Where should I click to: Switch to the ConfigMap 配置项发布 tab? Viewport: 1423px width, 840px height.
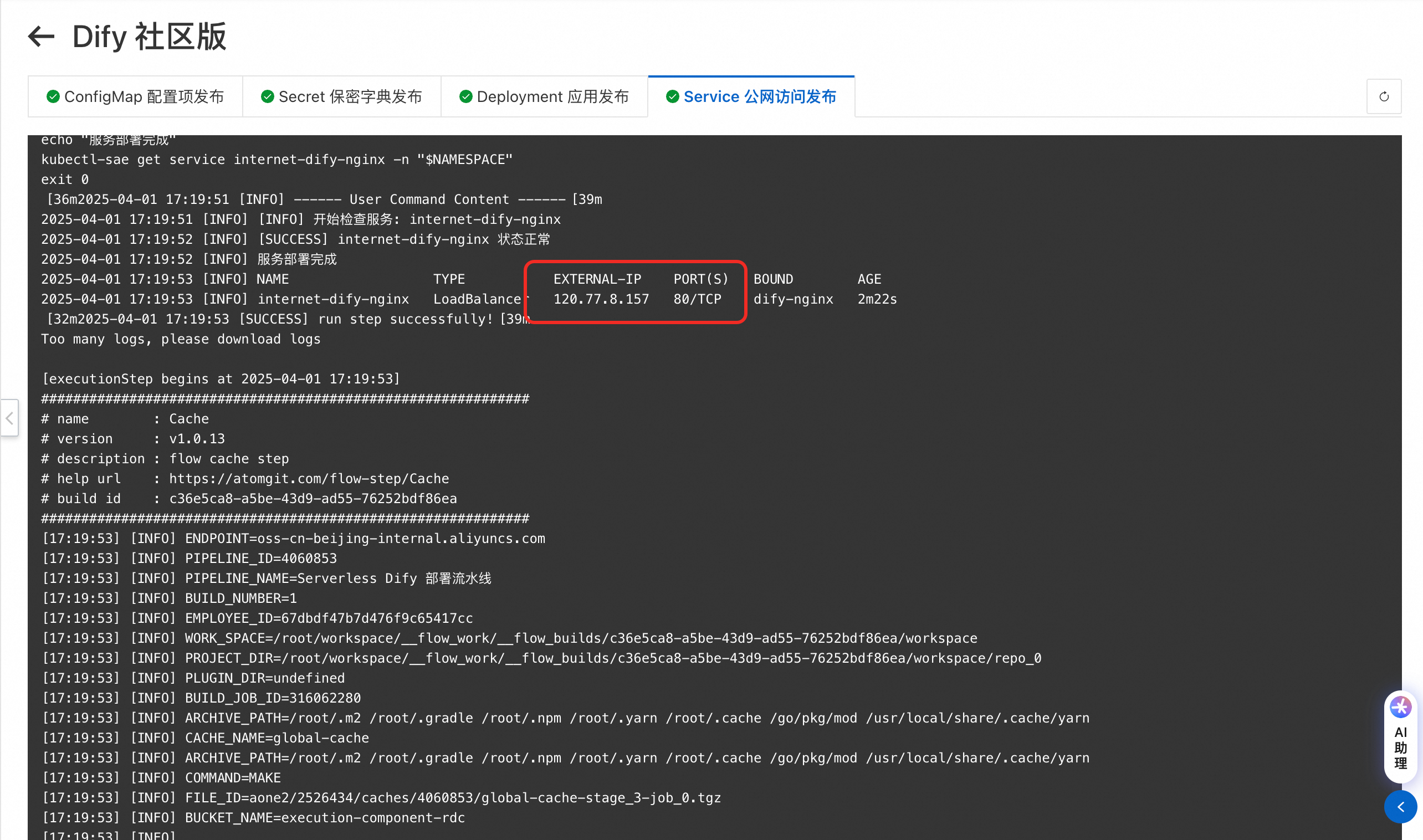tap(135, 96)
